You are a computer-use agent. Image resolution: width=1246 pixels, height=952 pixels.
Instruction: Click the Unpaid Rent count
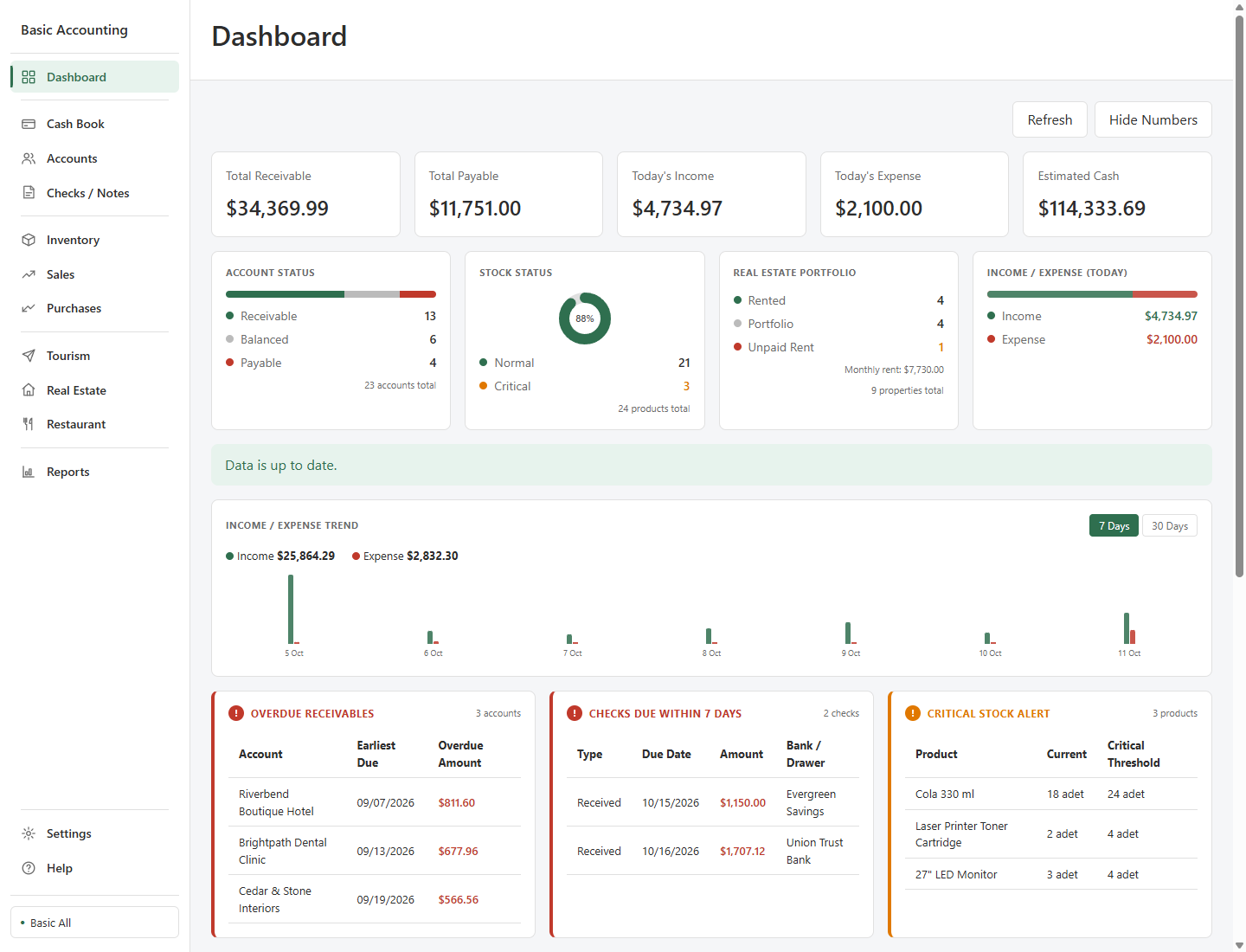tap(941, 347)
